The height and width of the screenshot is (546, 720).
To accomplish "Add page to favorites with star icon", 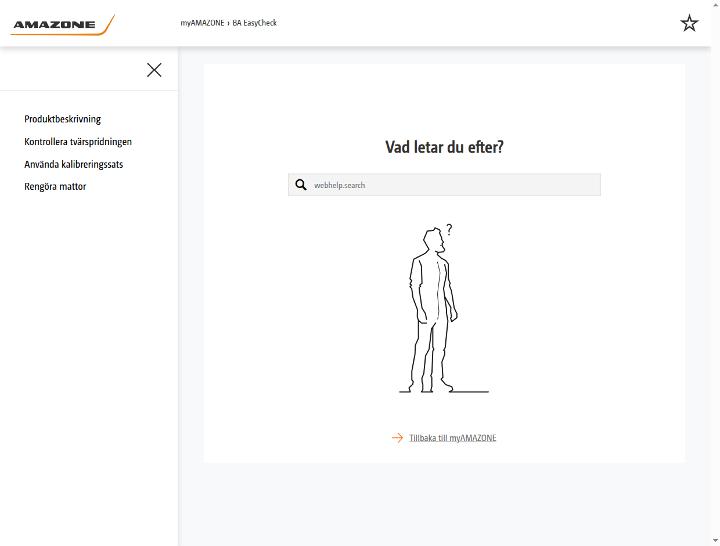I will tap(689, 23).
